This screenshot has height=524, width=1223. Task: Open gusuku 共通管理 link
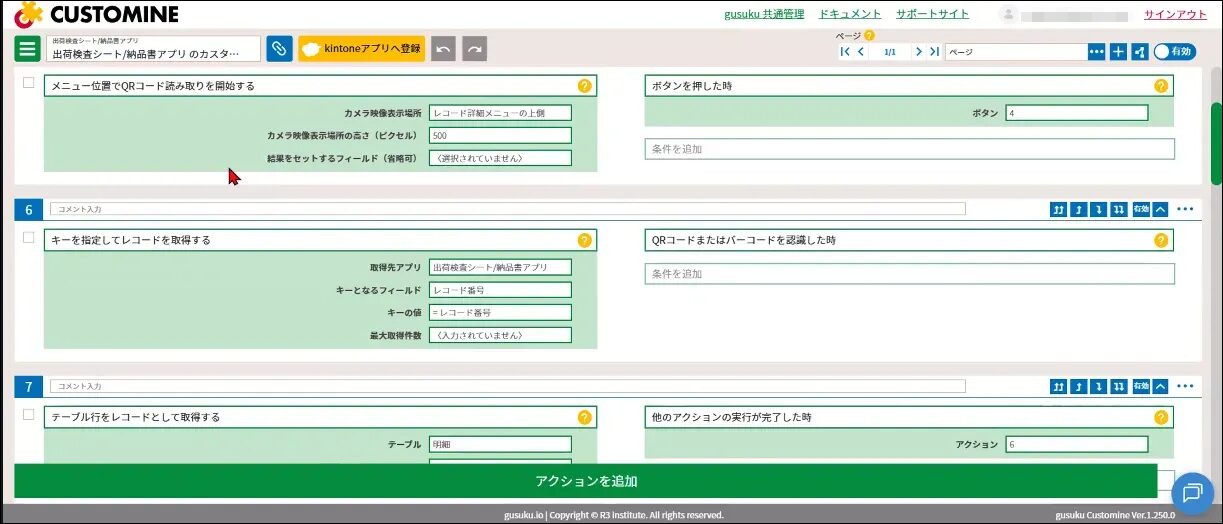[764, 14]
